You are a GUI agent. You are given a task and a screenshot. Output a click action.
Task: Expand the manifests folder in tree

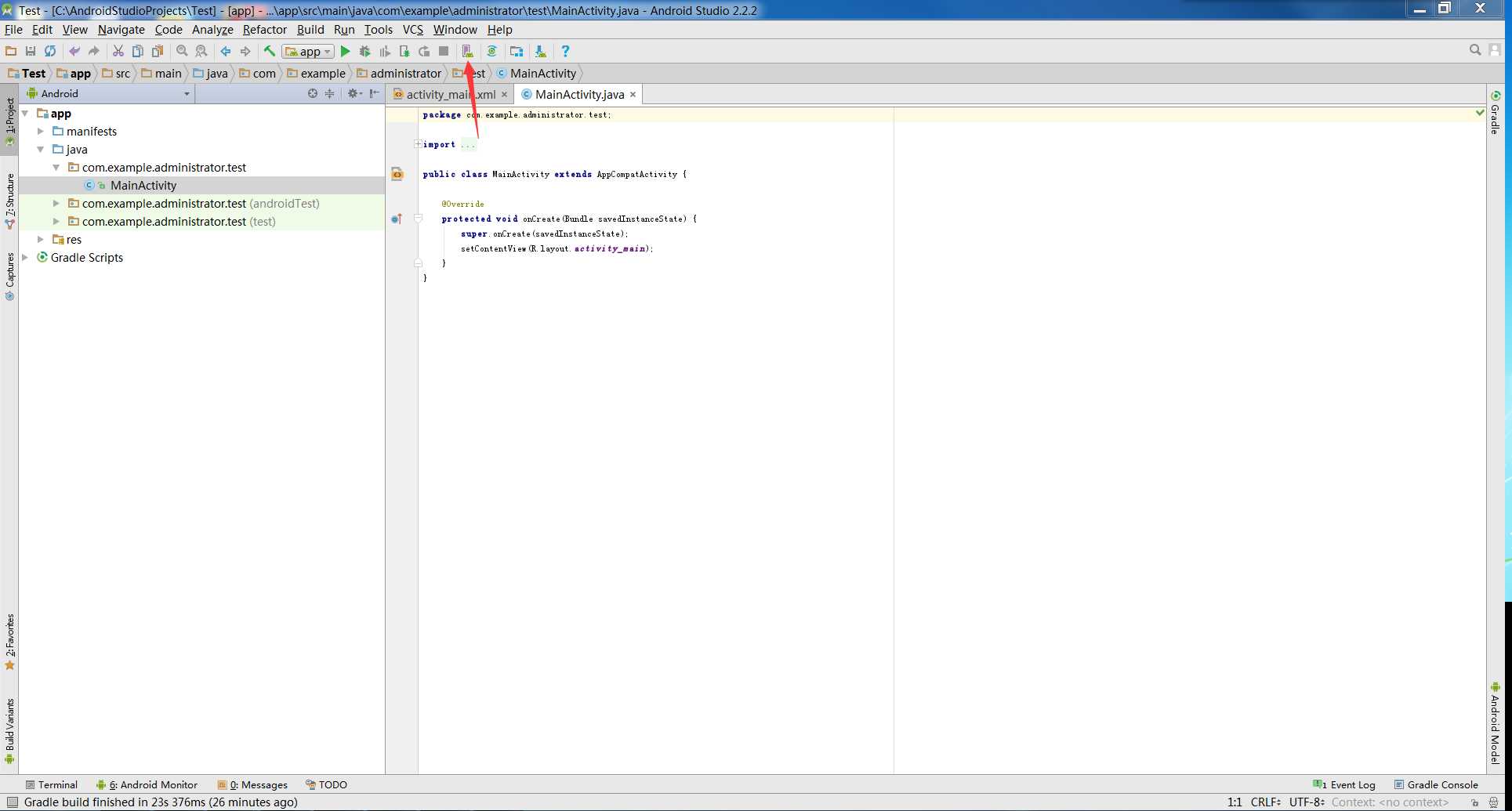[41, 132]
